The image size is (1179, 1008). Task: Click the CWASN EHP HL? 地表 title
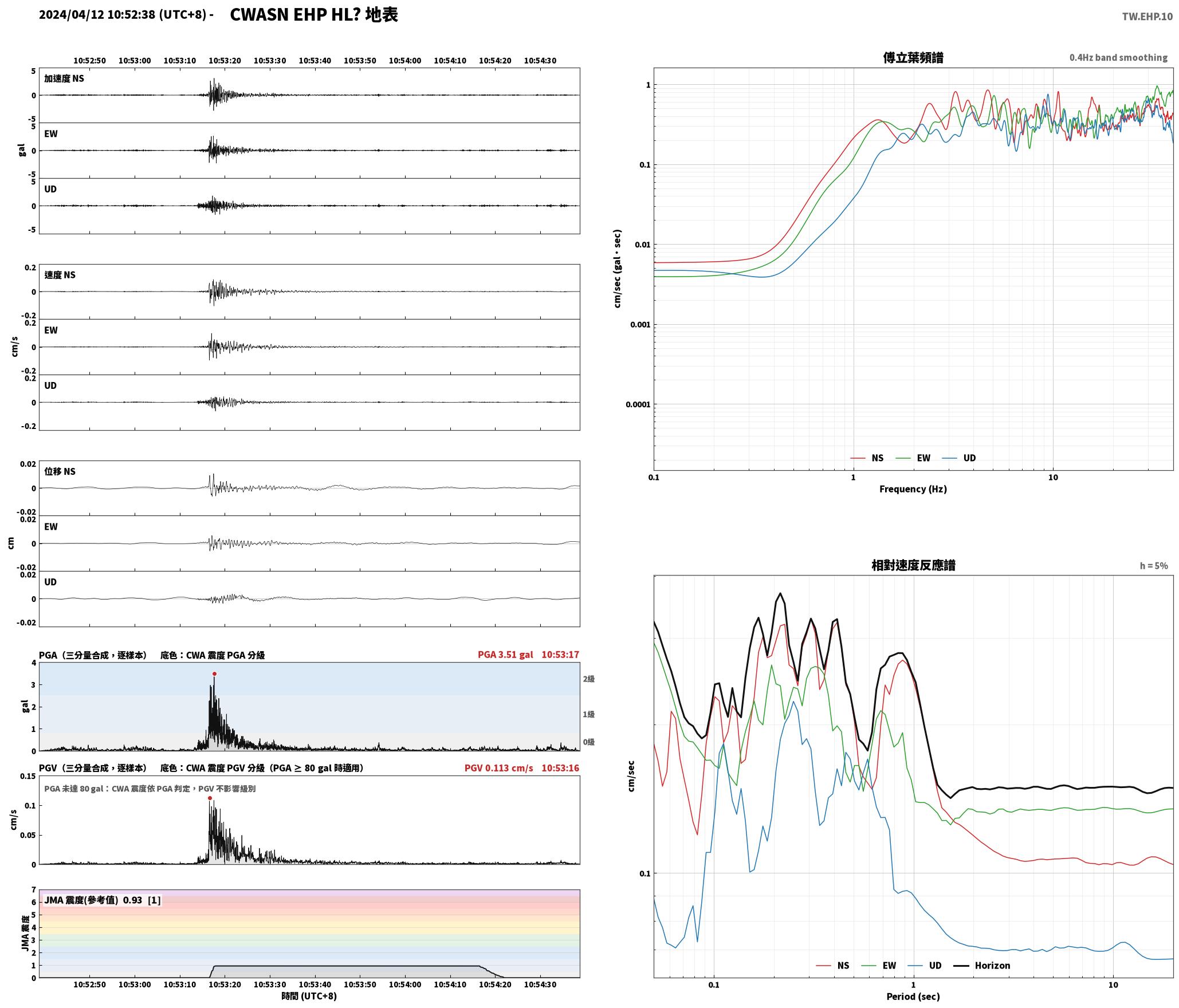point(314,15)
